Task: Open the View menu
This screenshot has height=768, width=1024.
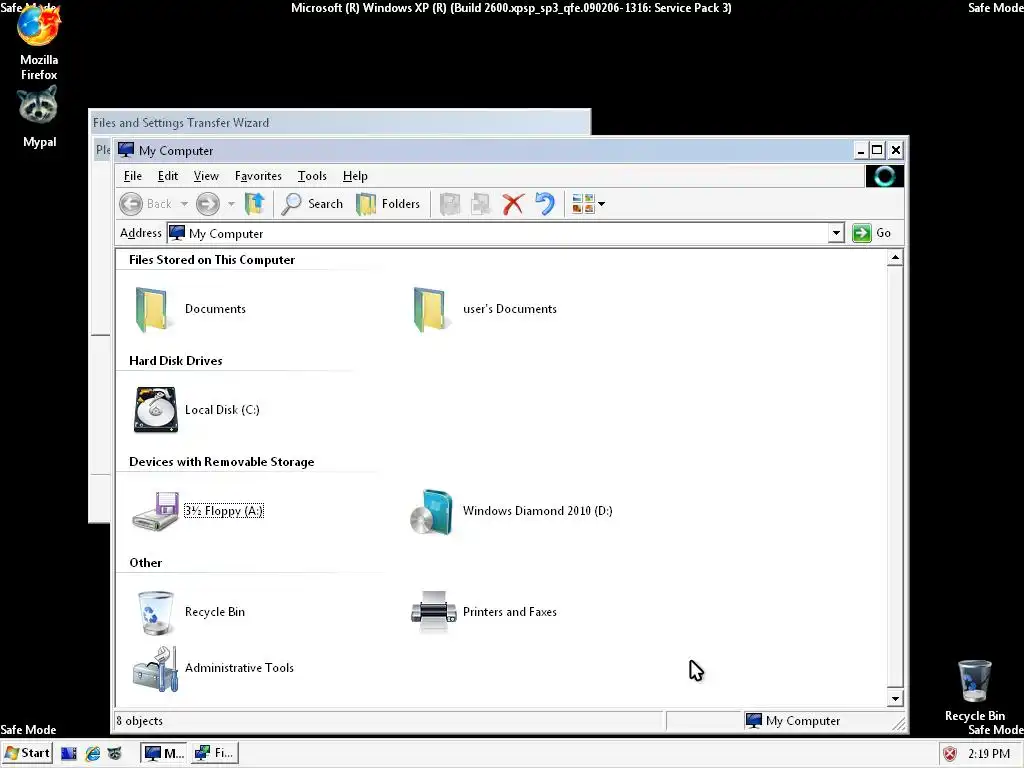Action: pos(206,176)
